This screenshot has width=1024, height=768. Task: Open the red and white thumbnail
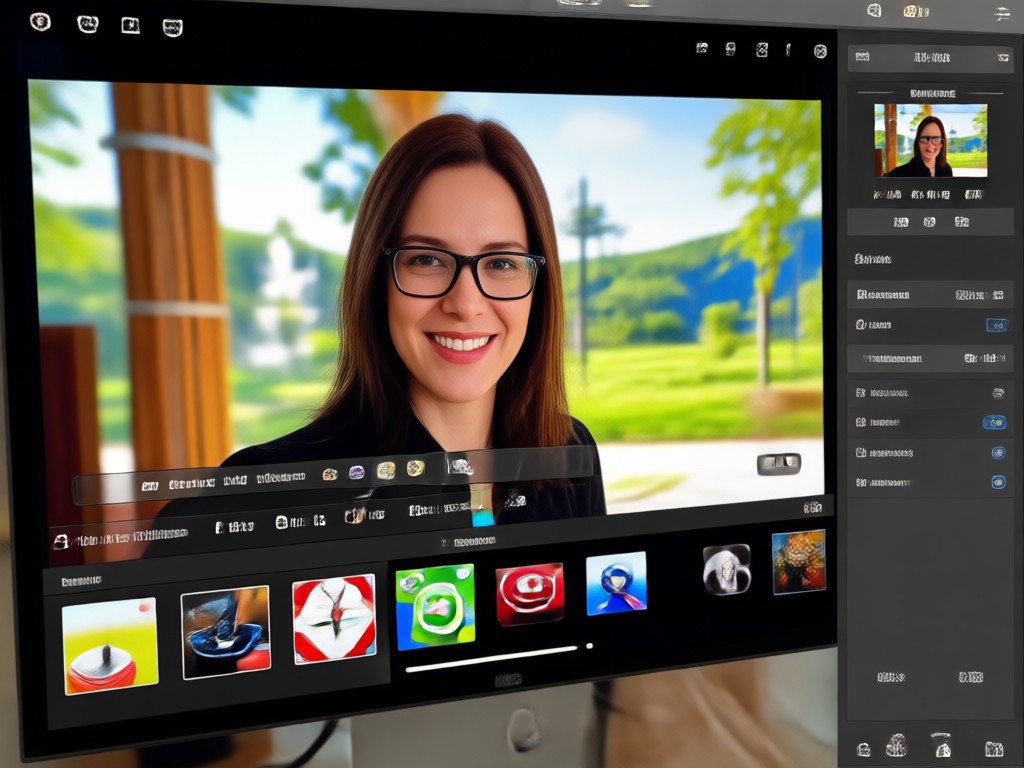(x=334, y=619)
